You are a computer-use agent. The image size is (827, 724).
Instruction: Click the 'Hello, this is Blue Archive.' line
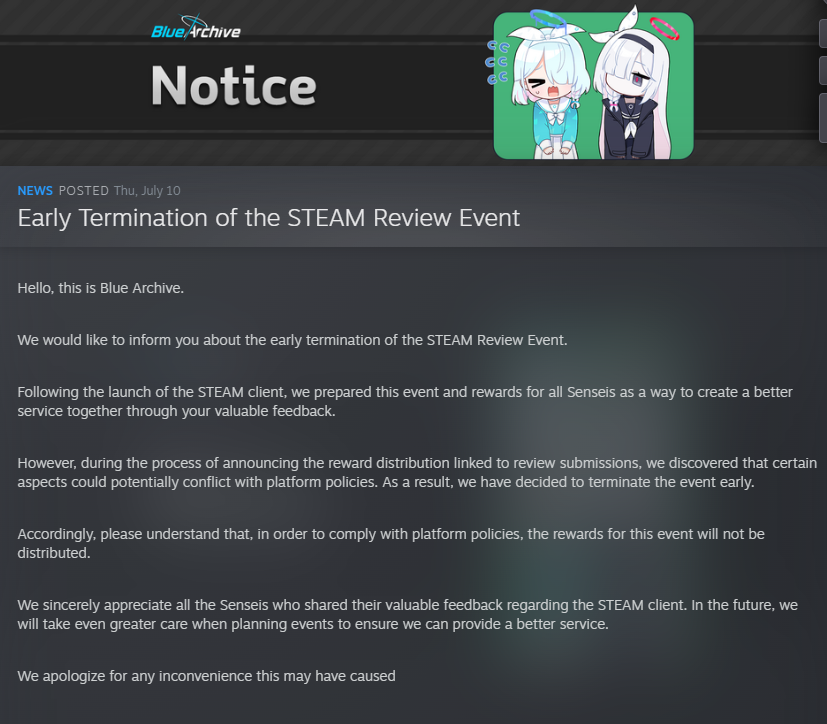(x=101, y=288)
